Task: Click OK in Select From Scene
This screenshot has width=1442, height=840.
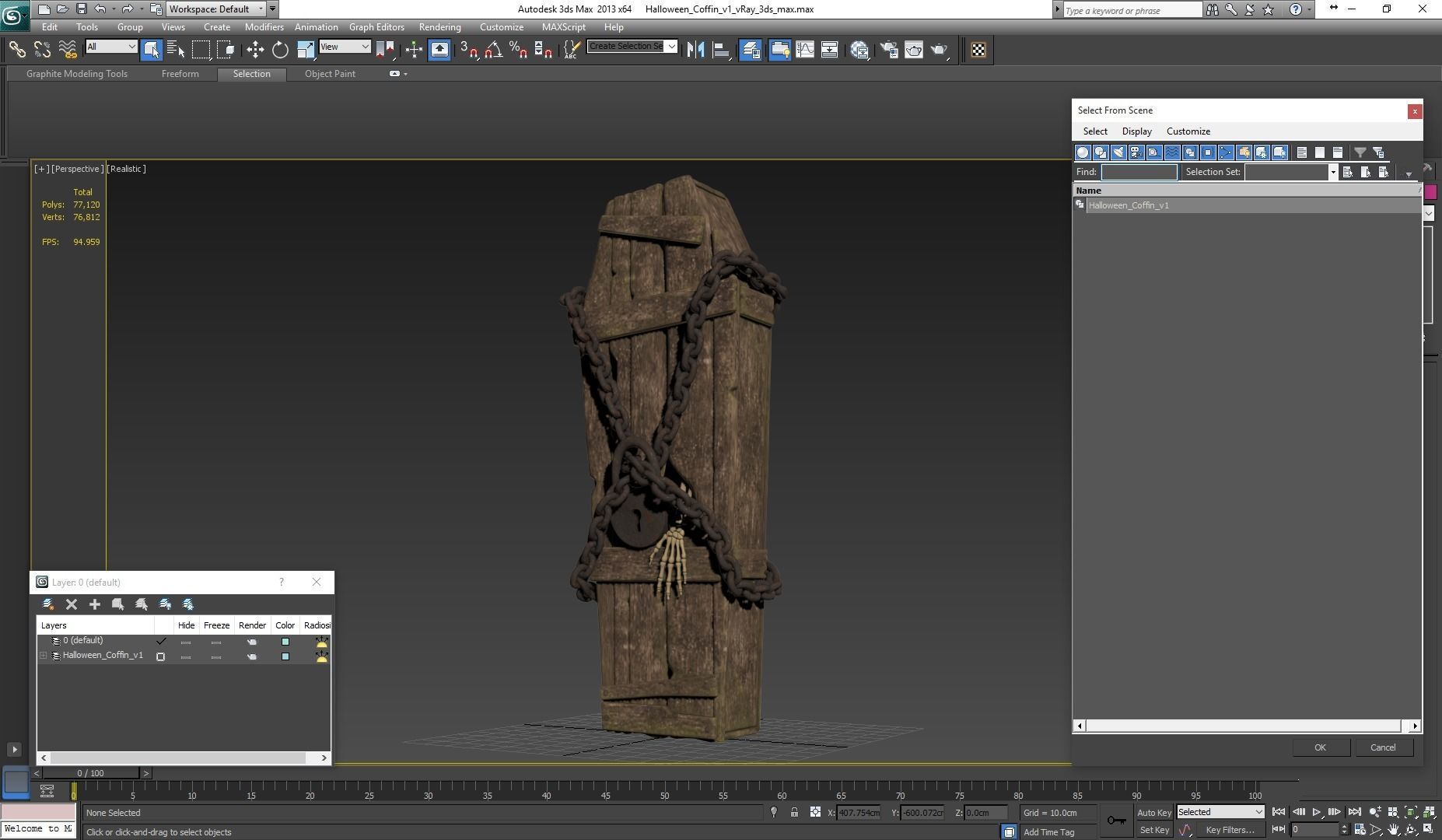Action: 1320,747
